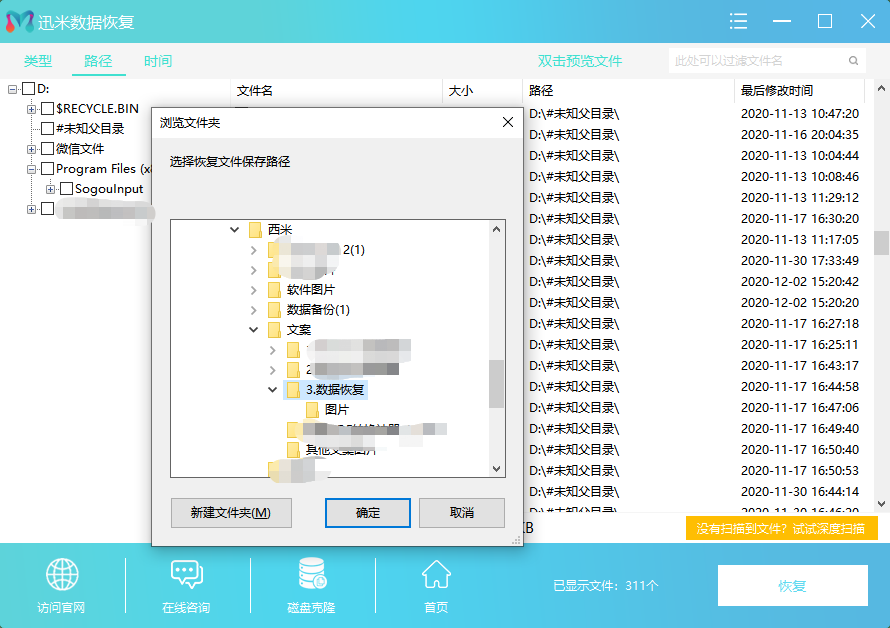Click the 新建文件夹(M) button
Image resolution: width=890 pixels, height=628 pixels.
pos(231,513)
